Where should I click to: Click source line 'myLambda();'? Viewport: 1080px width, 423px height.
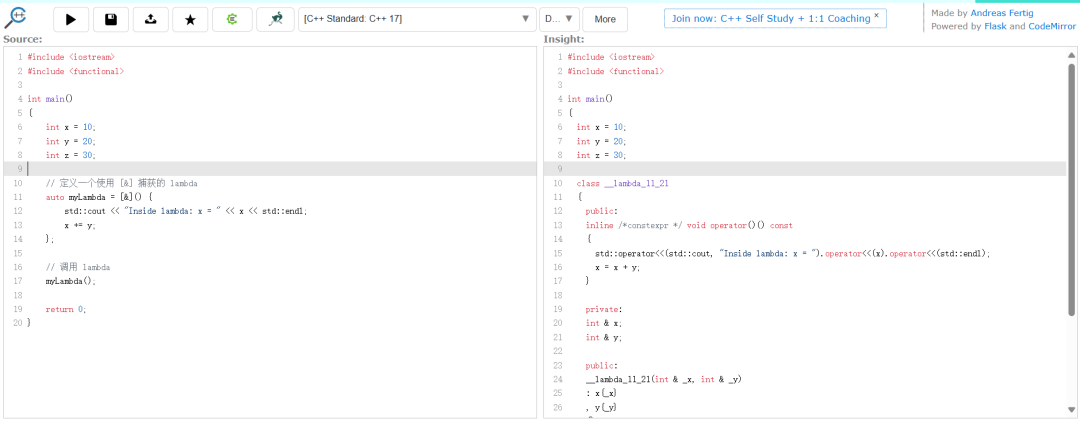(x=71, y=281)
